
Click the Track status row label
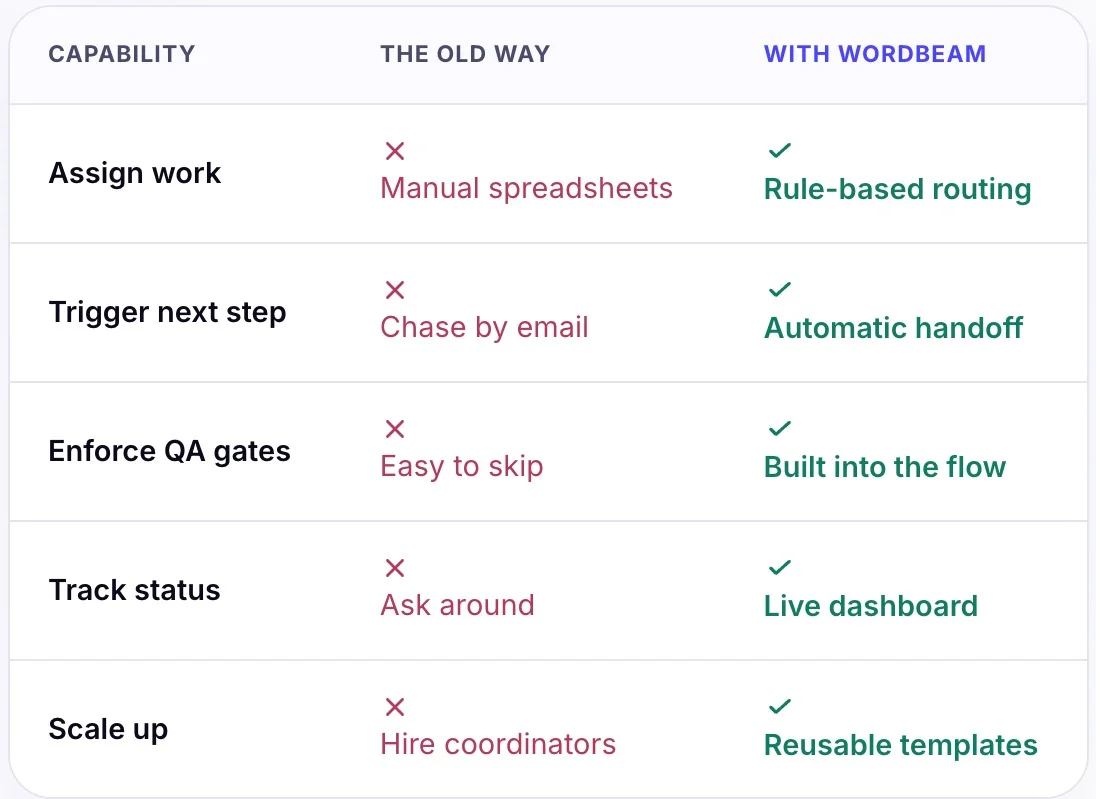pyautogui.click(x=134, y=590)
